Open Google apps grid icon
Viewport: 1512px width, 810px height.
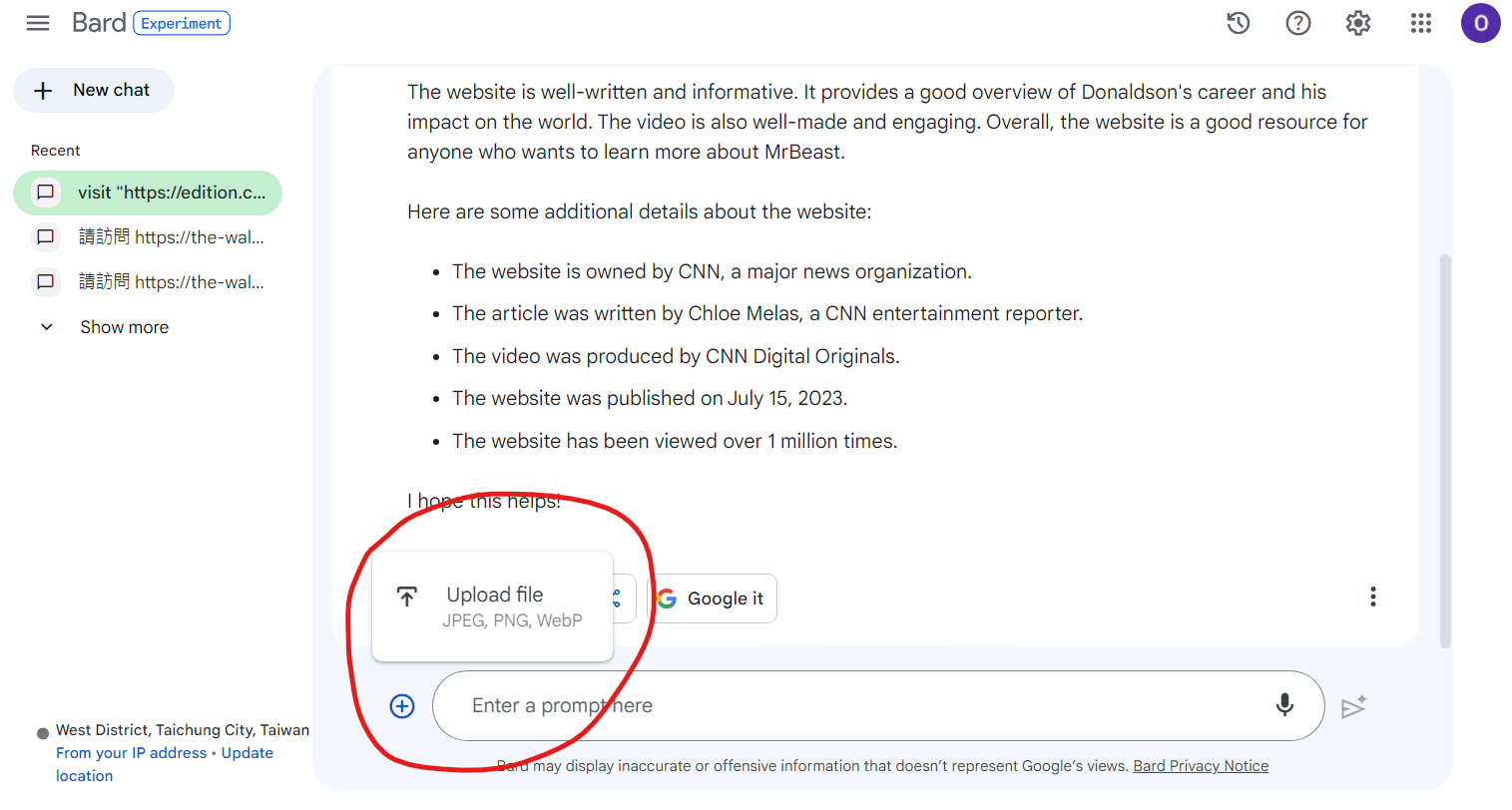1421,23
